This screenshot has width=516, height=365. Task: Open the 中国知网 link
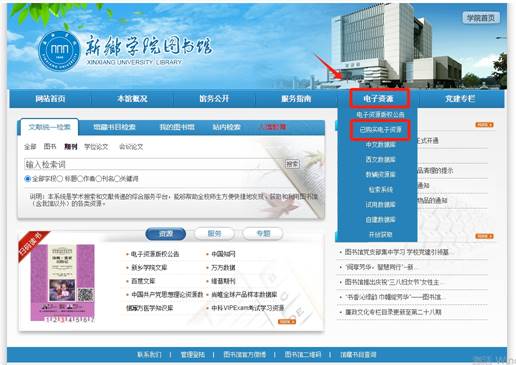click(223, 254)
